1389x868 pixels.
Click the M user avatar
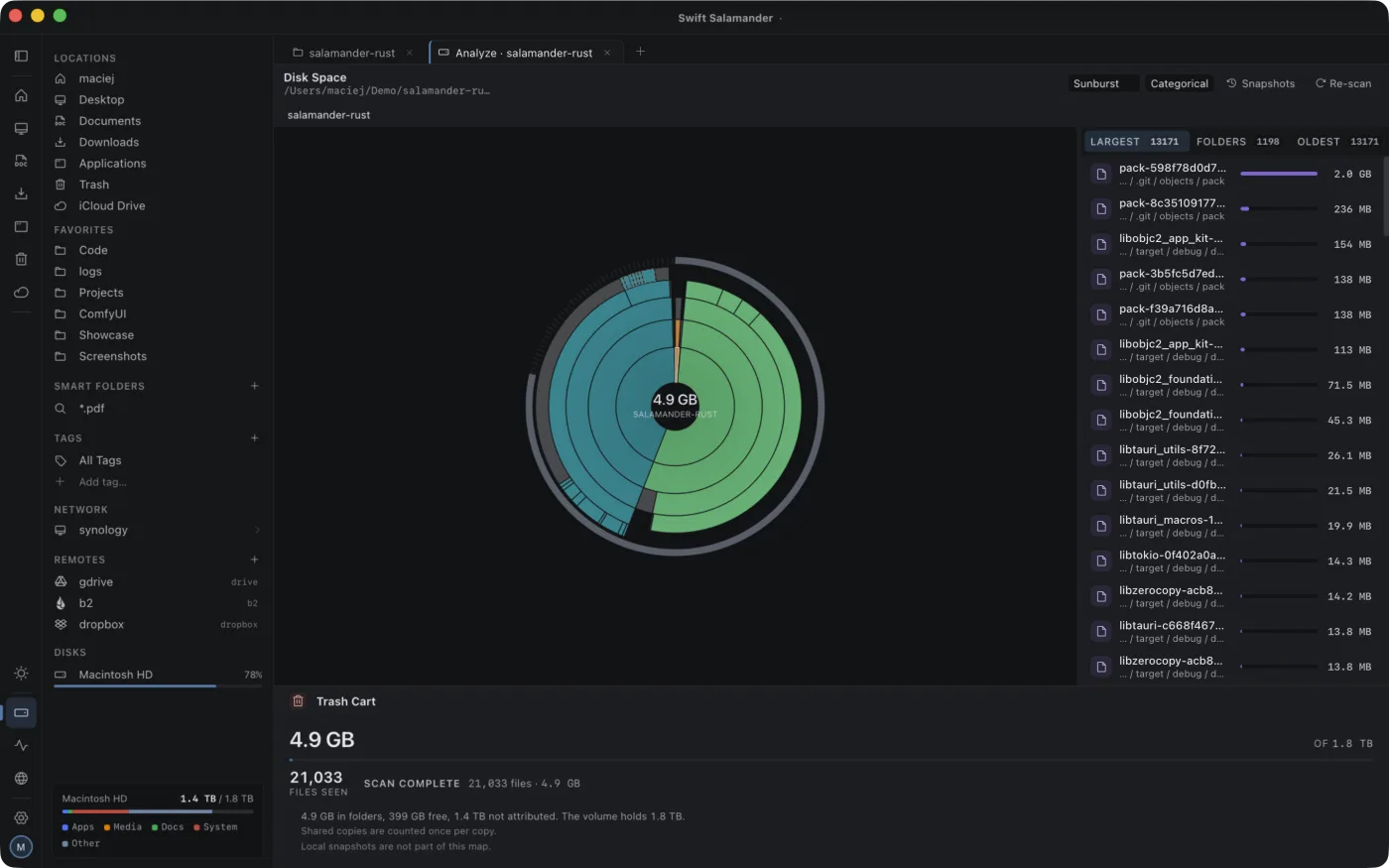point(21,847)
